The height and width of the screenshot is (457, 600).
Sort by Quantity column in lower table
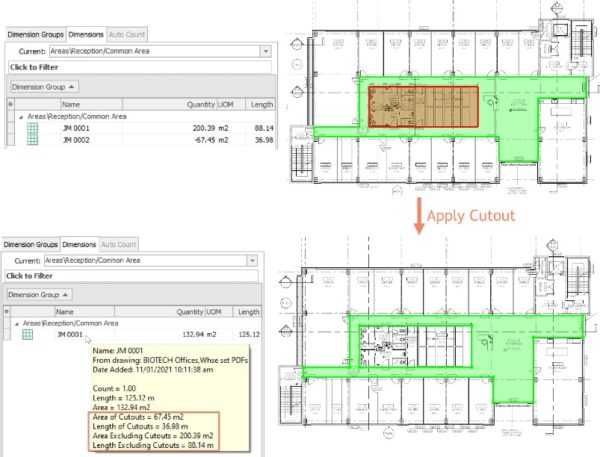[160, 312]
